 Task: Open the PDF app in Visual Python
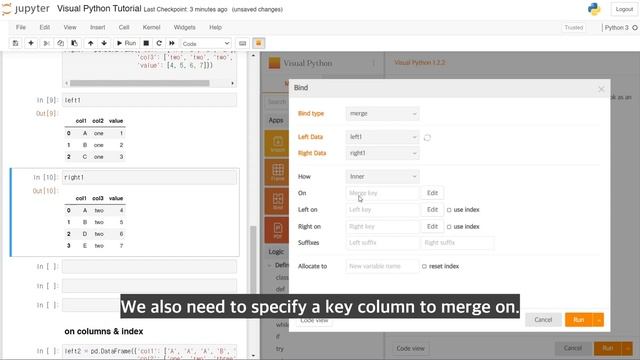[277, 230]
